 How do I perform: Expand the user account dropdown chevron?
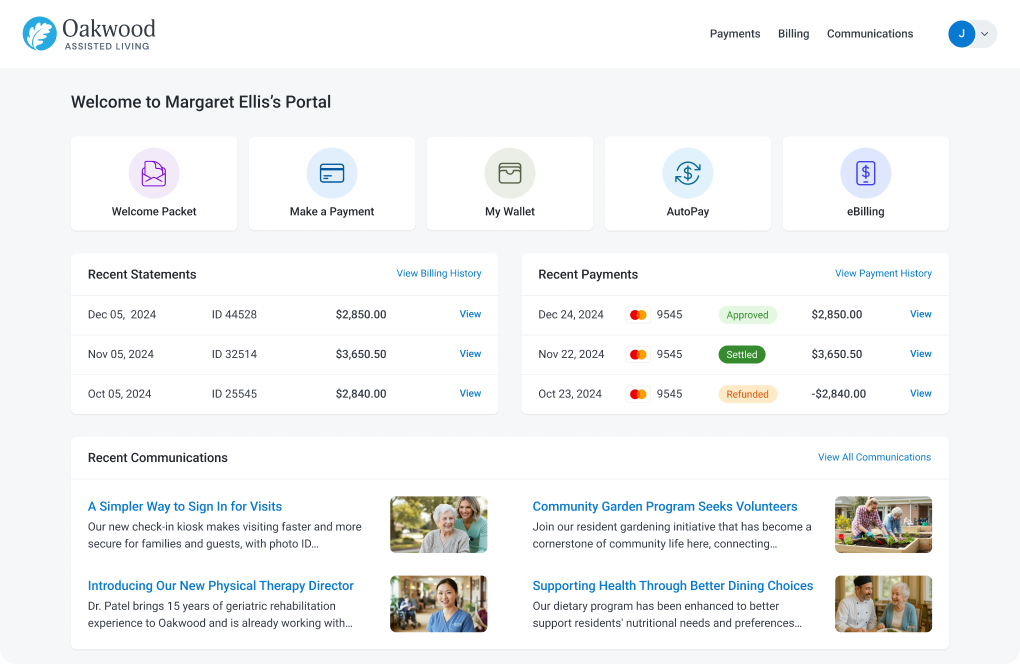985,34
